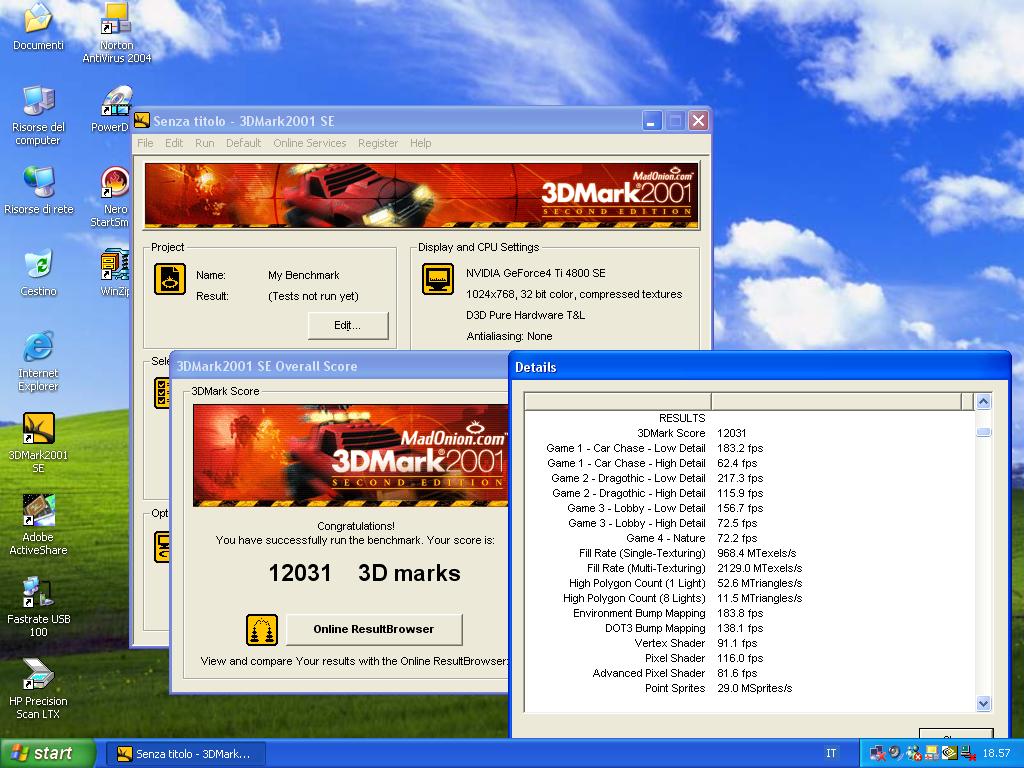Select the Advanced Pixel Shader row
Viewport: 1024px width, 768px height.
749,673
